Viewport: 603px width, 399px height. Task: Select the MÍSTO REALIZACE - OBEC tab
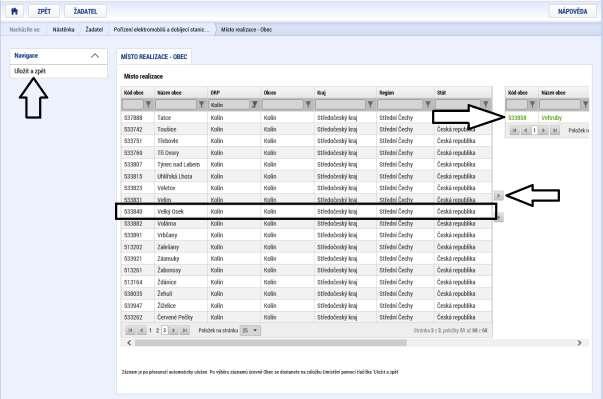coord(154,57)
